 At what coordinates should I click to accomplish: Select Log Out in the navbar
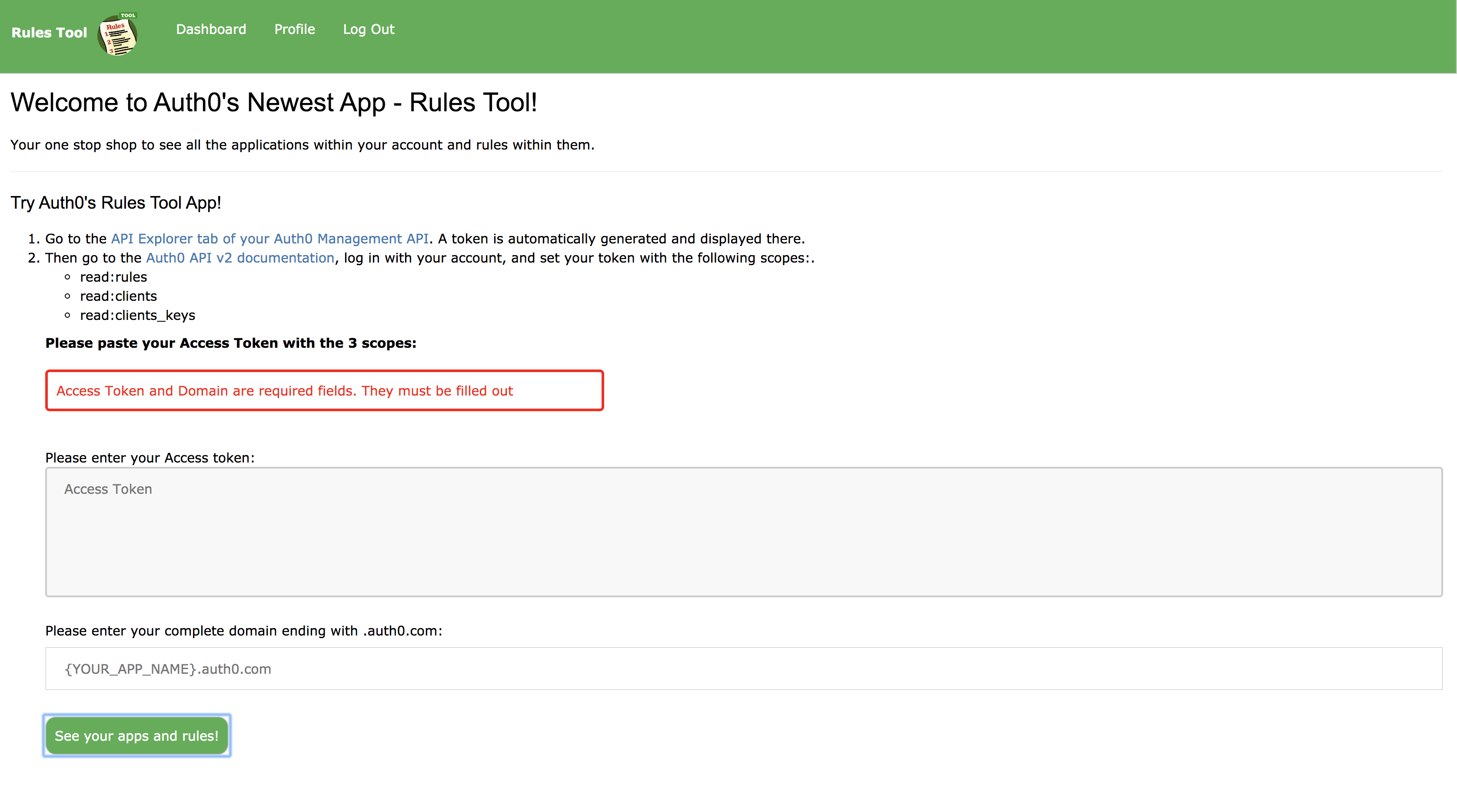[368, 30]
